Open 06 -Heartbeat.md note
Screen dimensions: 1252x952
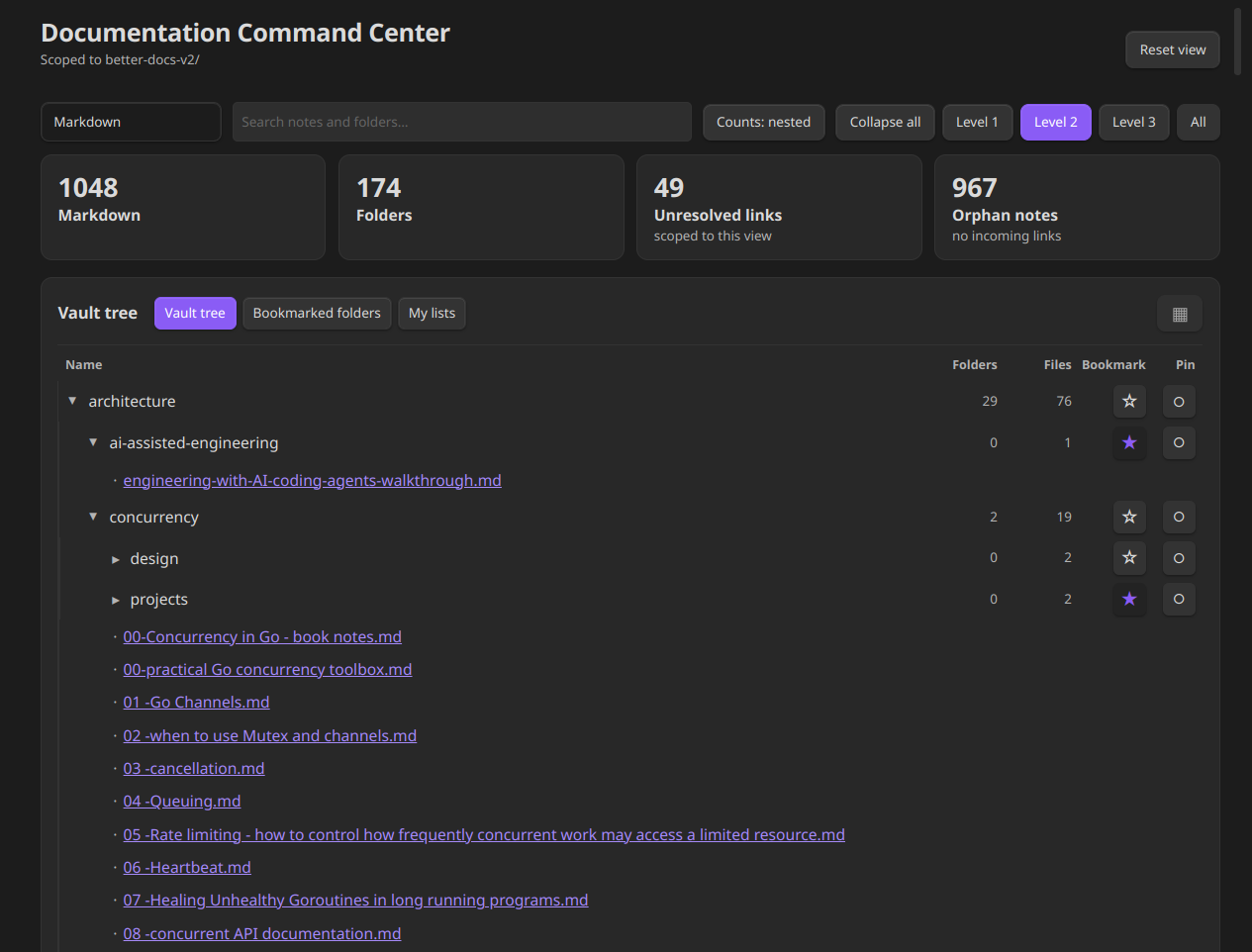click(x=187, y=867)
